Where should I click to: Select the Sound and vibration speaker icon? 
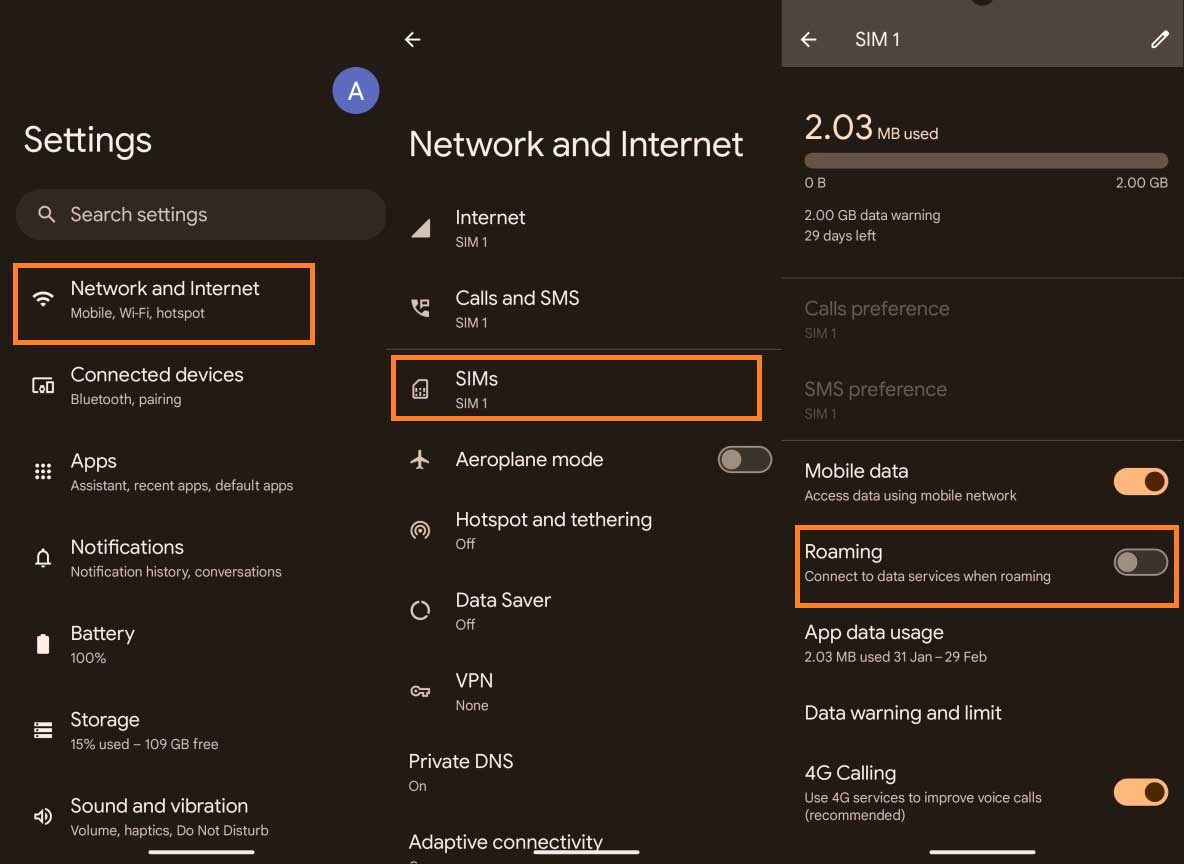(42, 814)
